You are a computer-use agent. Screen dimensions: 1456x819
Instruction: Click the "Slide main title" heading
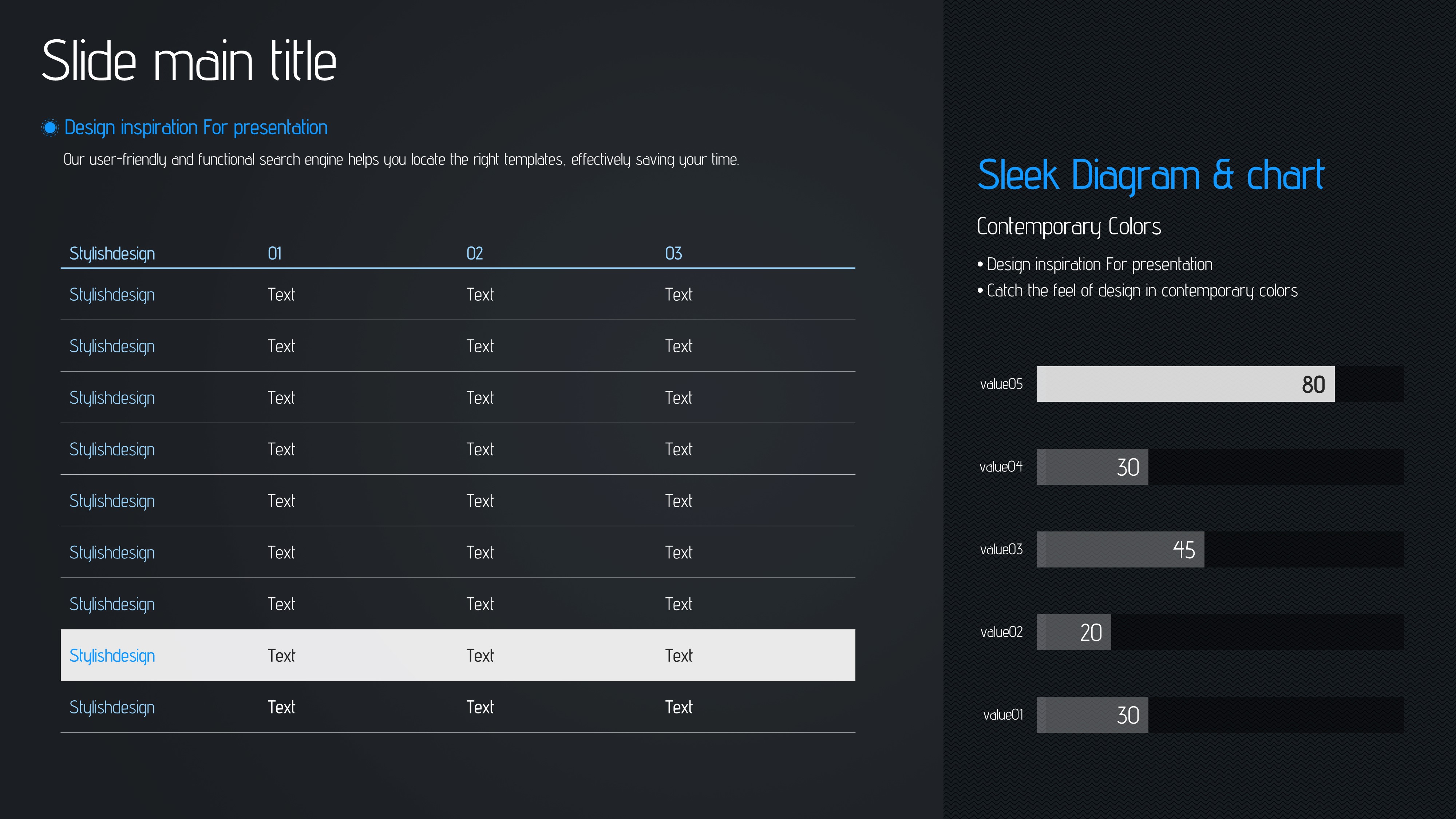click(189, 61)
